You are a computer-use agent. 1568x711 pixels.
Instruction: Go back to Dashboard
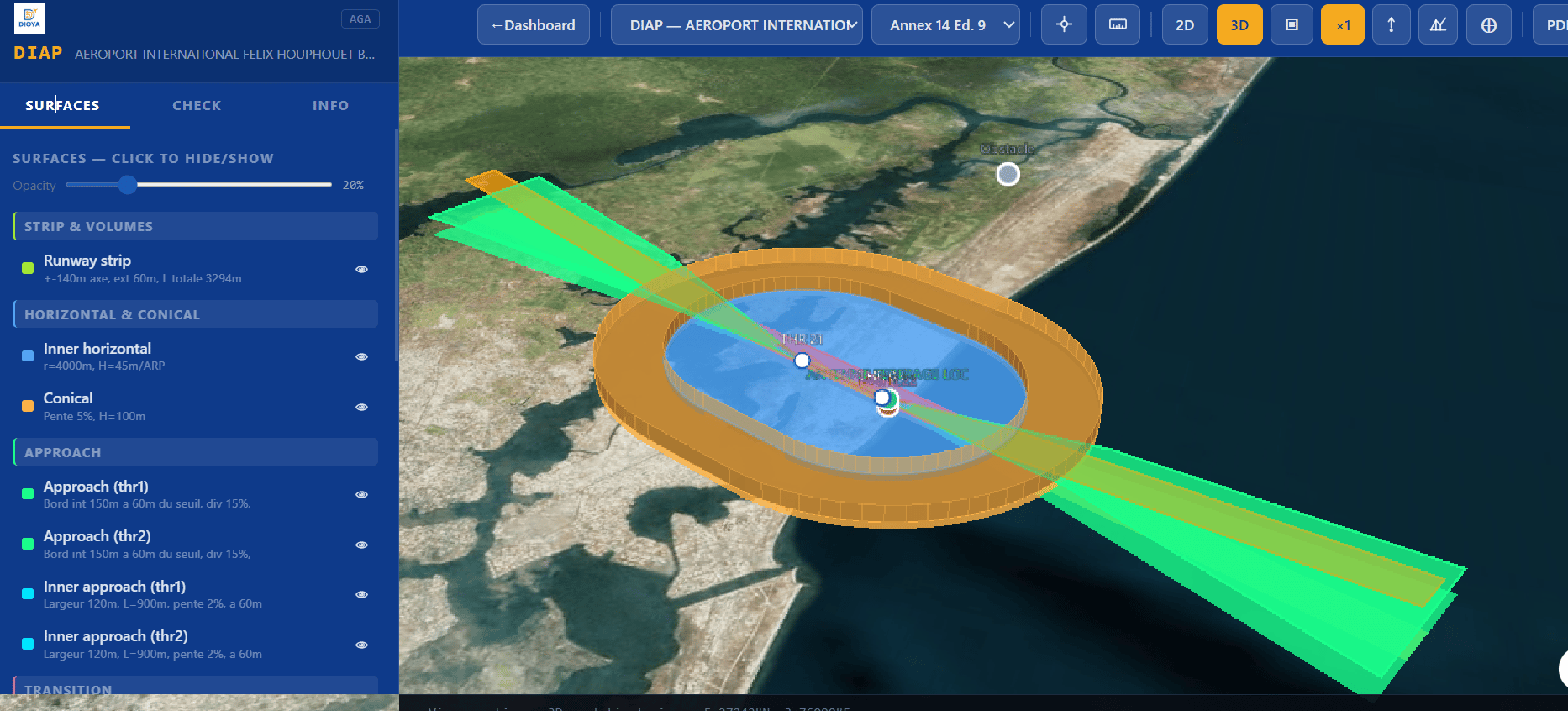[x=534, y=24]
